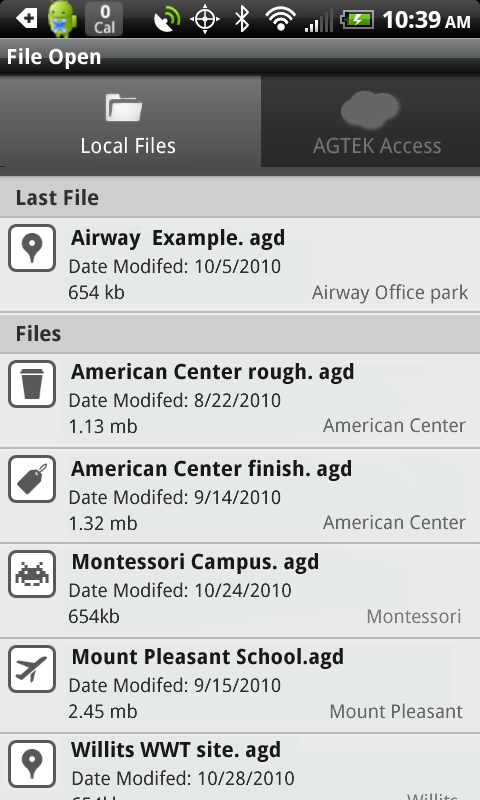
Task: Tap the map pin icon for Airway Example
Action: [32, 248]
